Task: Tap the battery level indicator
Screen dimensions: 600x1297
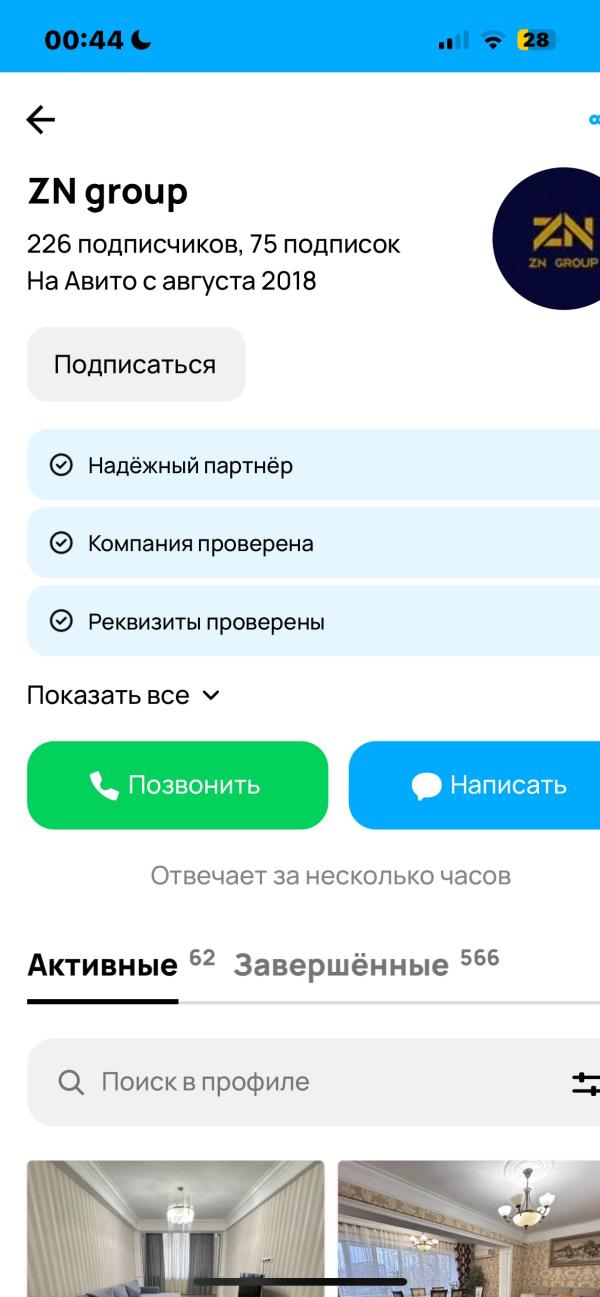Action: click(x=536, y=40)
